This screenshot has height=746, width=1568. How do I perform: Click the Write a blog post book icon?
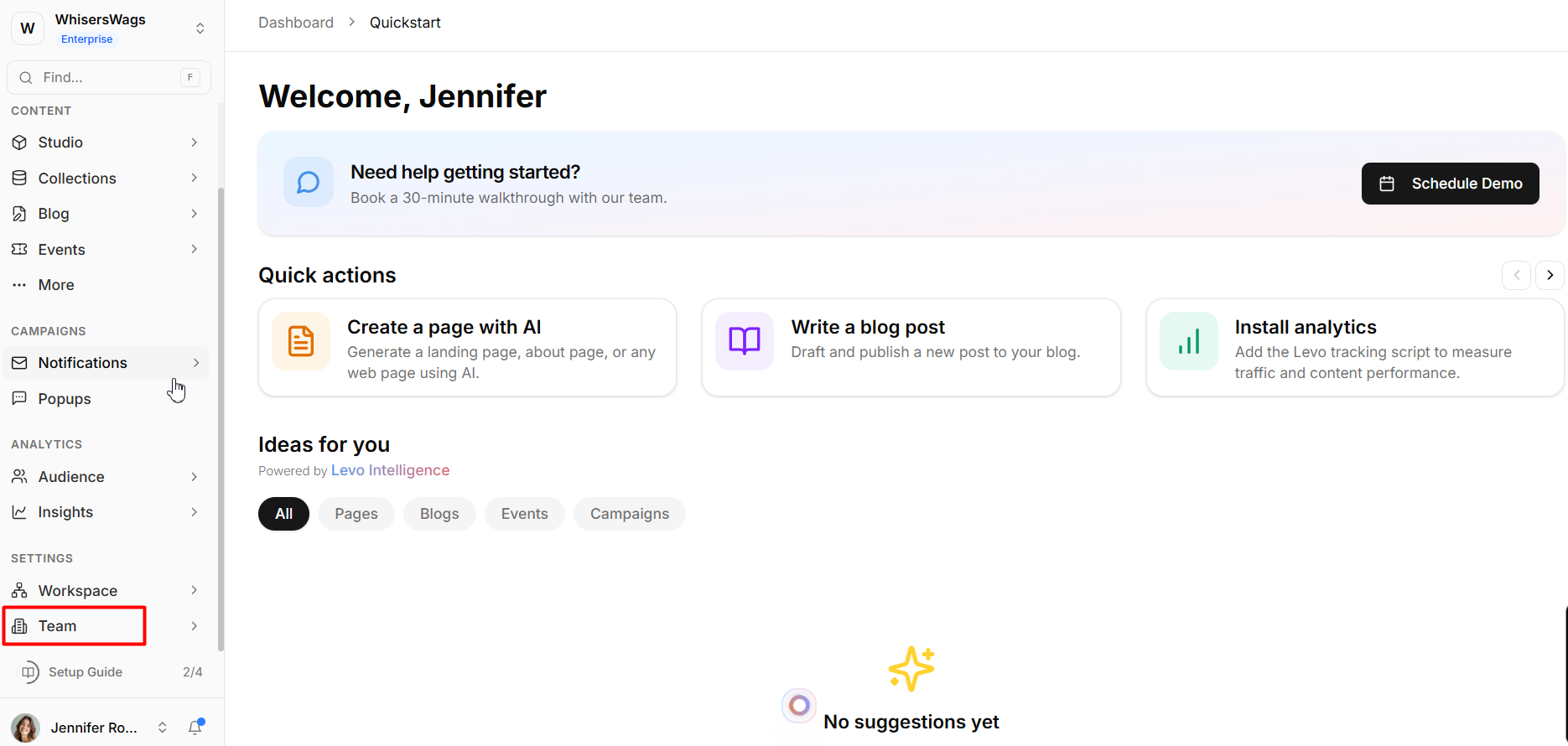click(744, 341)
